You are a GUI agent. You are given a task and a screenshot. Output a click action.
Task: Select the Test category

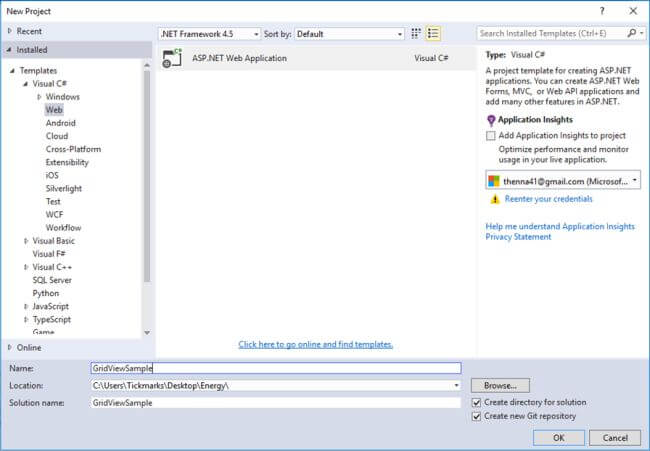(x=53, y=201)
